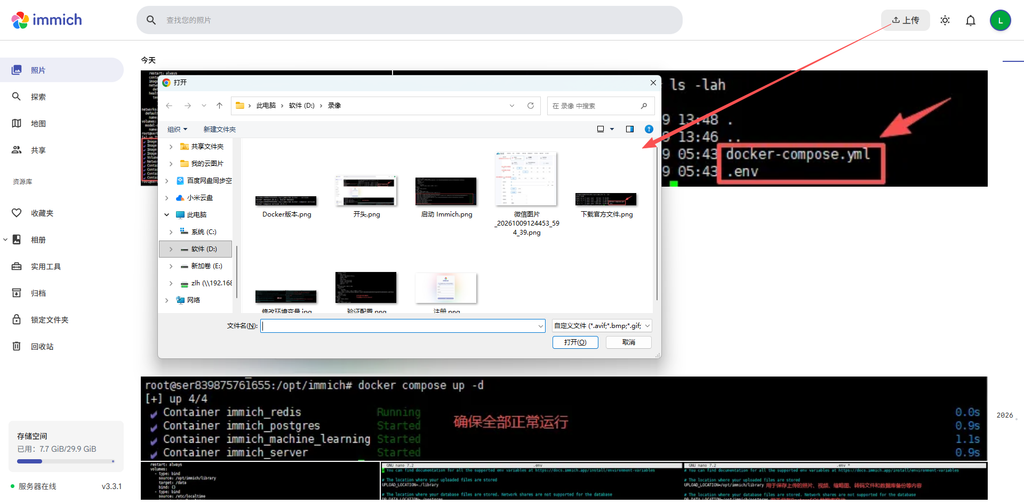The image size is (1024, 504).
Task: Expand the 相册 albums section
Action: coord(6,240)
